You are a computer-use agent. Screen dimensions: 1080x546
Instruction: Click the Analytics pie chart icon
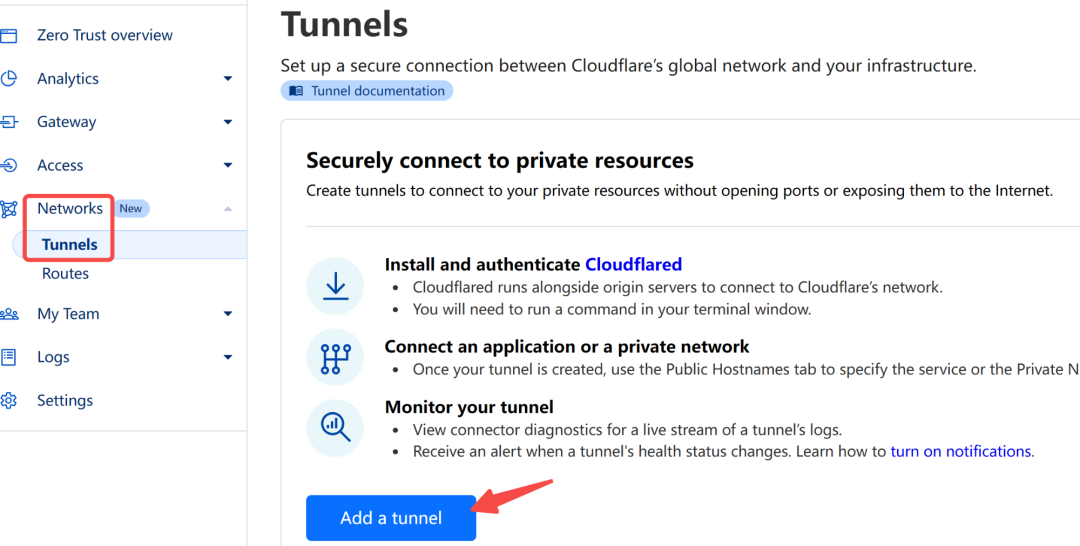(x=9, y=79)
